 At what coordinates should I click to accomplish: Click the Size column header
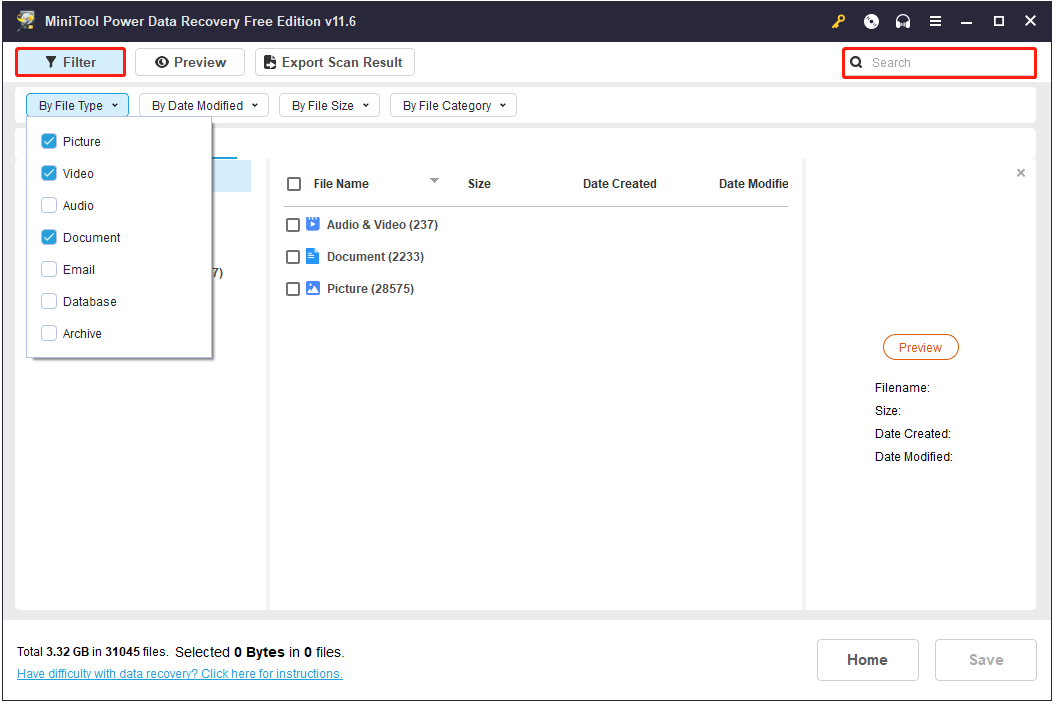479,184
